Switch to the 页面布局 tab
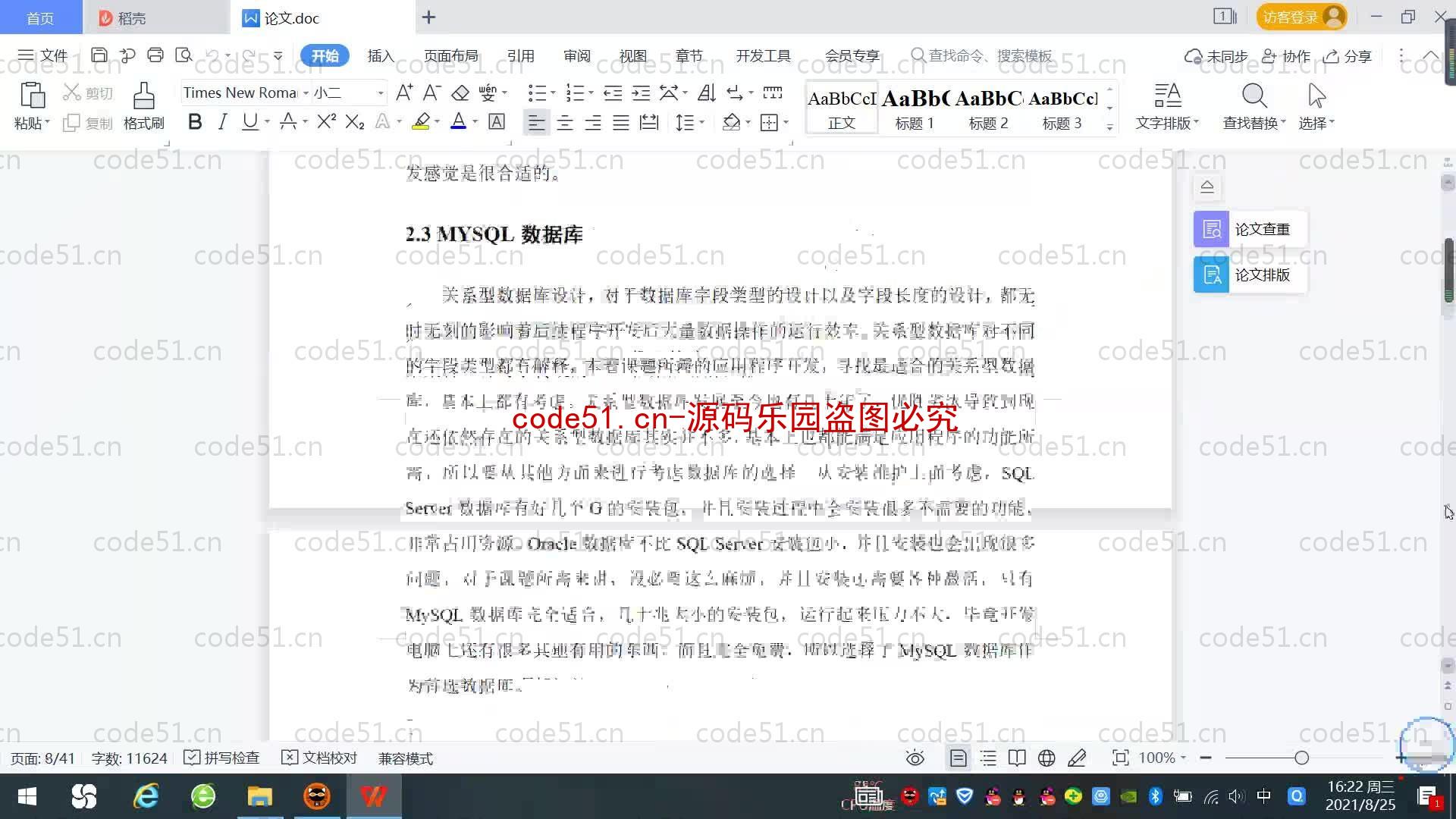 pos(450,55)
